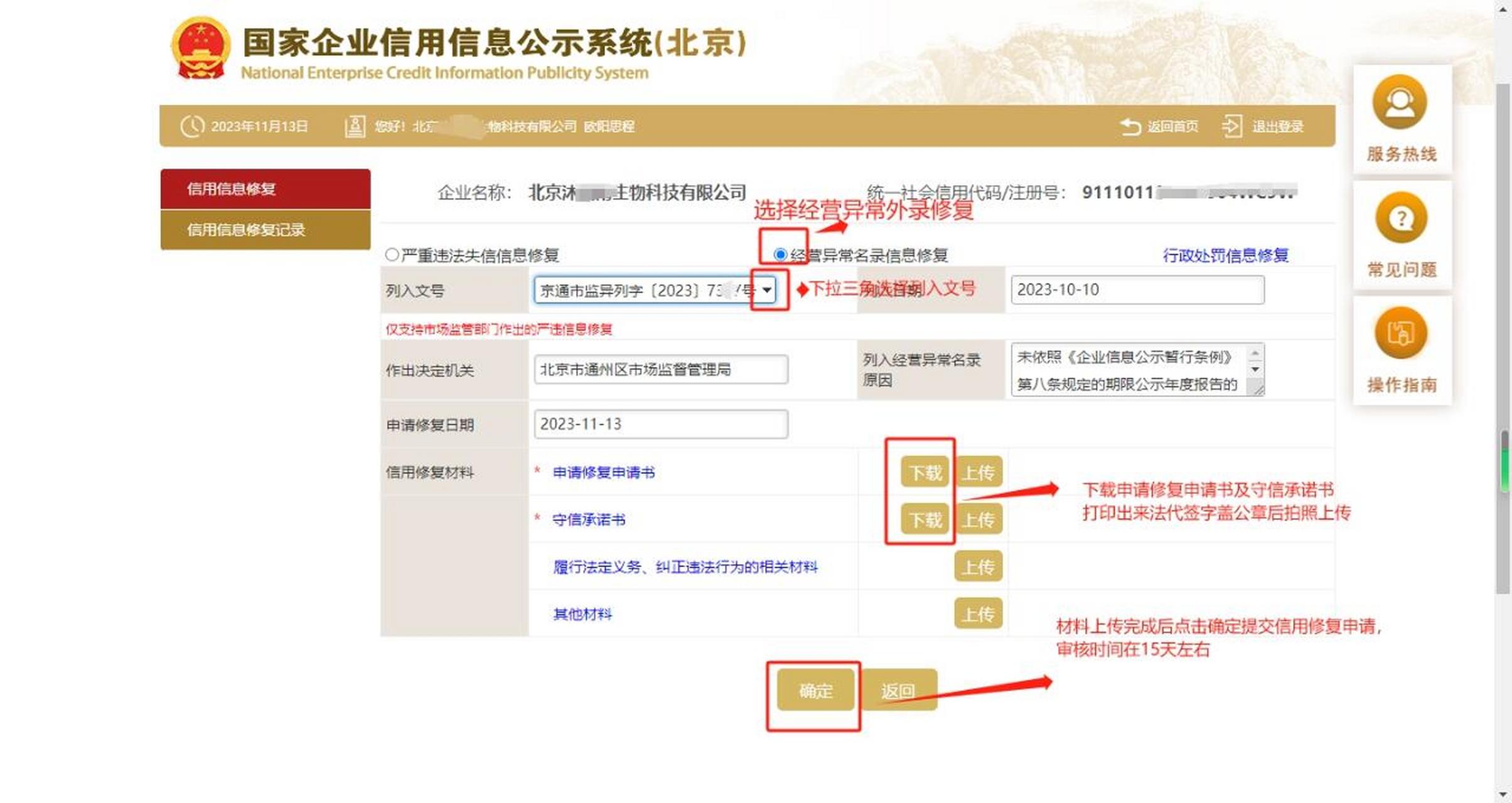Upload the 守信承诺书 file
Image resolution: width=1512 pixels, height=803 pixels.
979,519
